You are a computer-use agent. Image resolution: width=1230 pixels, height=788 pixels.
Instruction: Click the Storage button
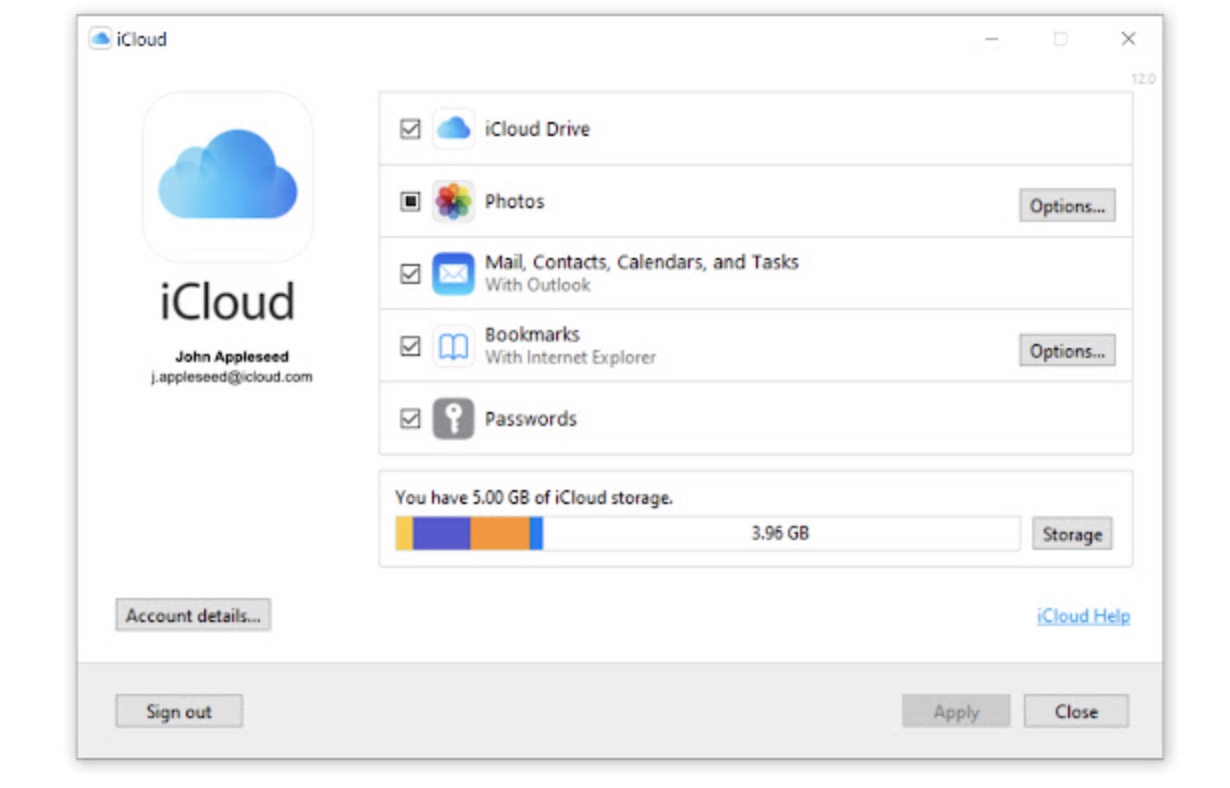click(x=1071, y=534)
